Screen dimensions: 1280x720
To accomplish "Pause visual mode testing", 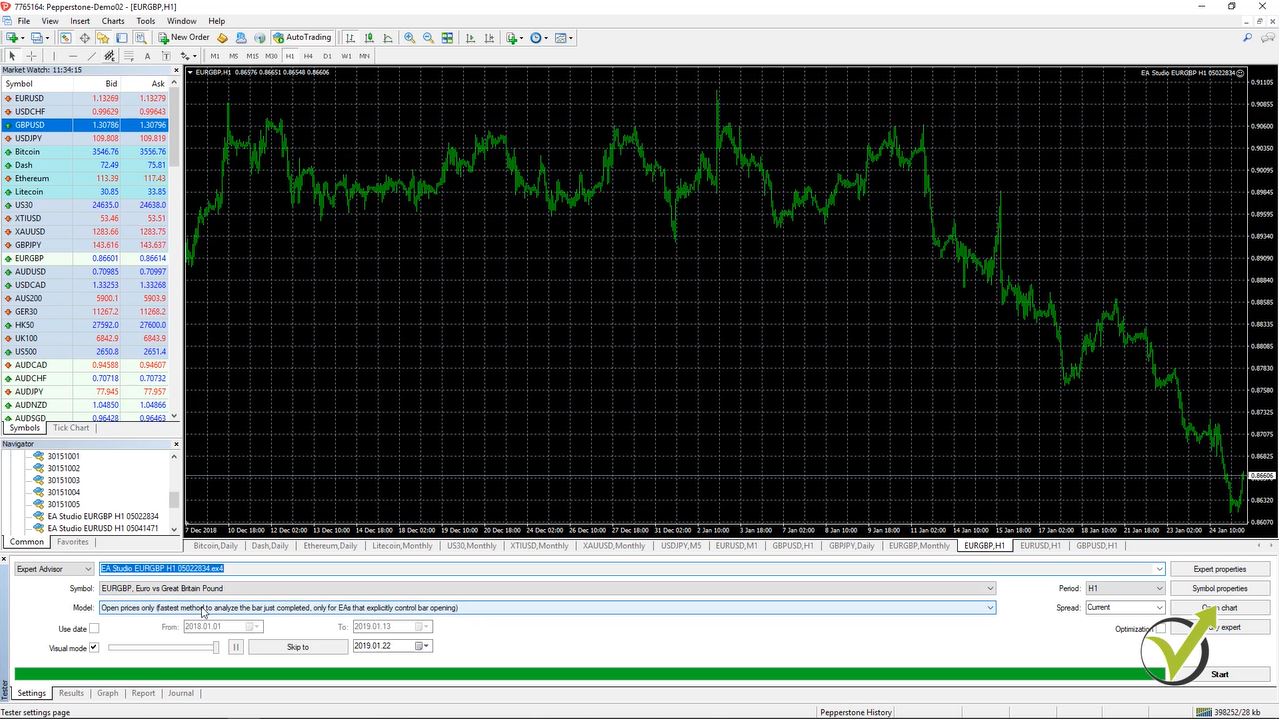I will (235, 647).
